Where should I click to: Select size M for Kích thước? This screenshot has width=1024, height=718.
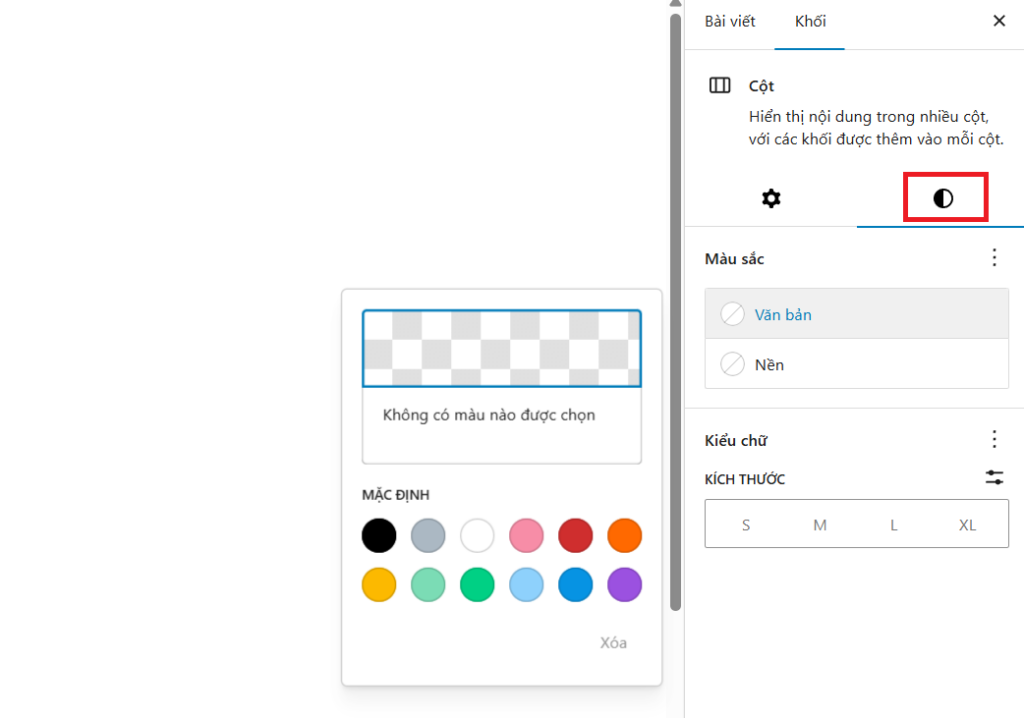(x=819, y=524)
